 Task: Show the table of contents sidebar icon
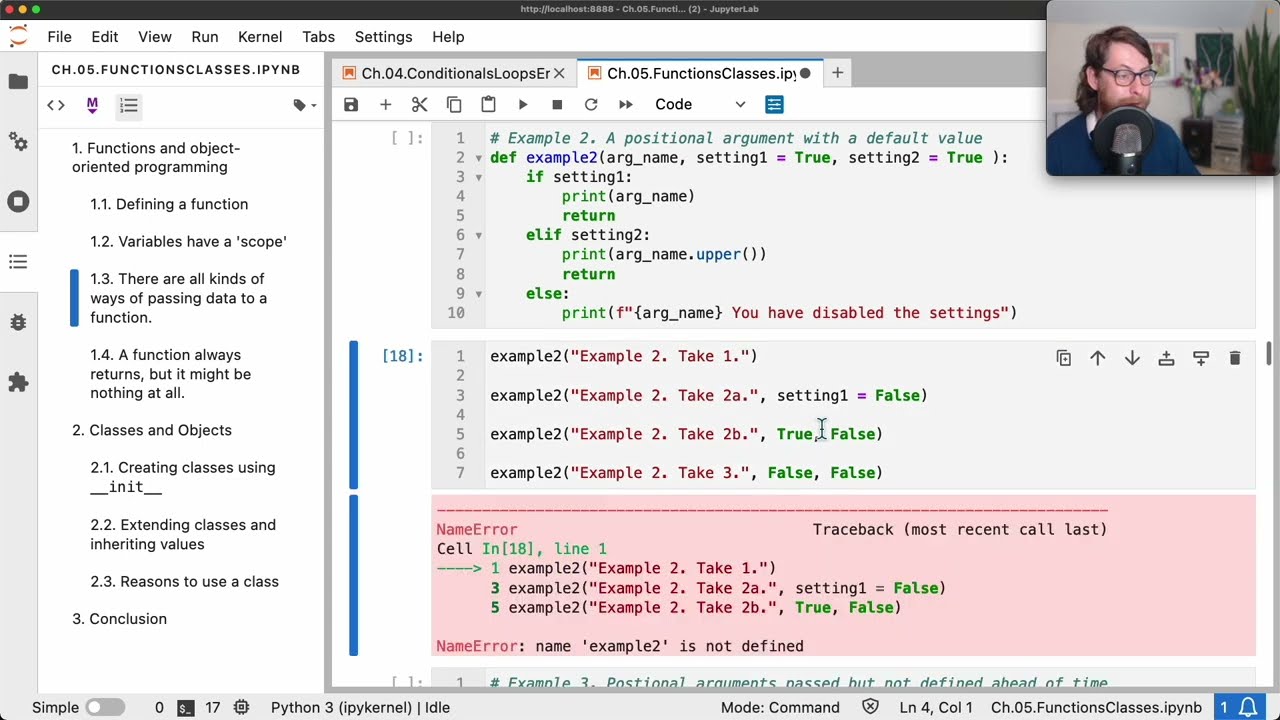coord(18,262)
